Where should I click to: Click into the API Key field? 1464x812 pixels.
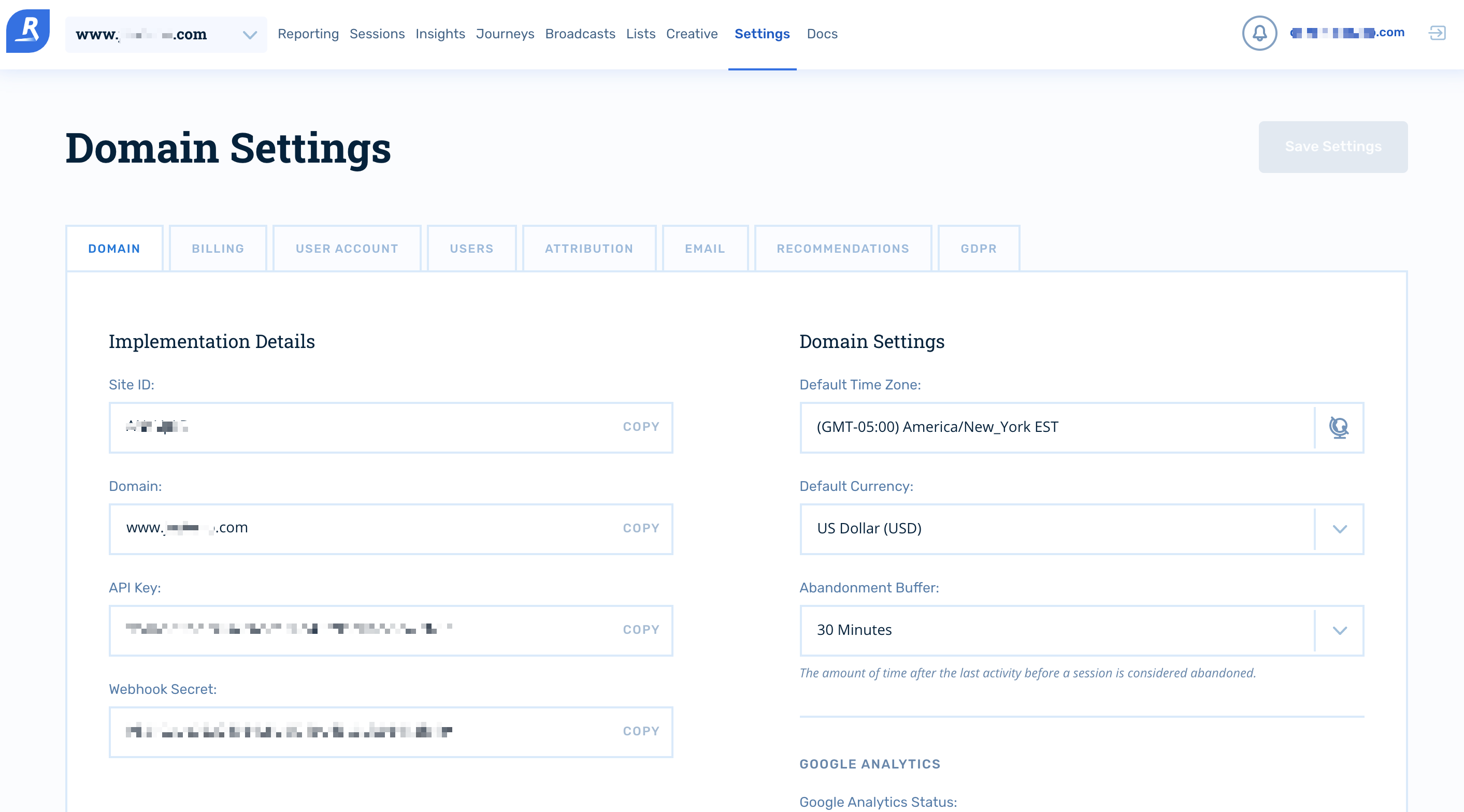(x=364, y=630)
